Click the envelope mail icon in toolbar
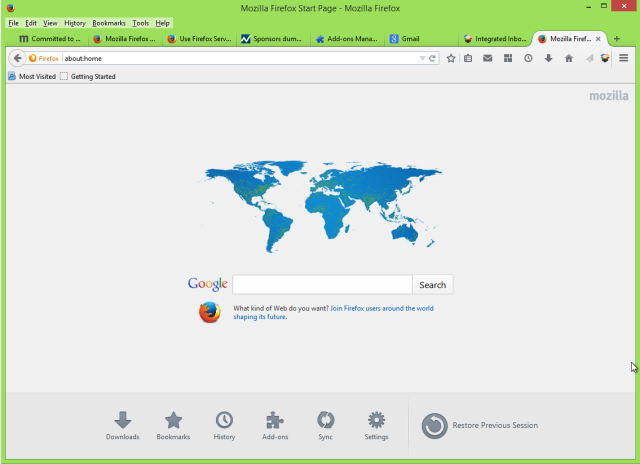This screenshot has width=640, height=464. point(487,58)
